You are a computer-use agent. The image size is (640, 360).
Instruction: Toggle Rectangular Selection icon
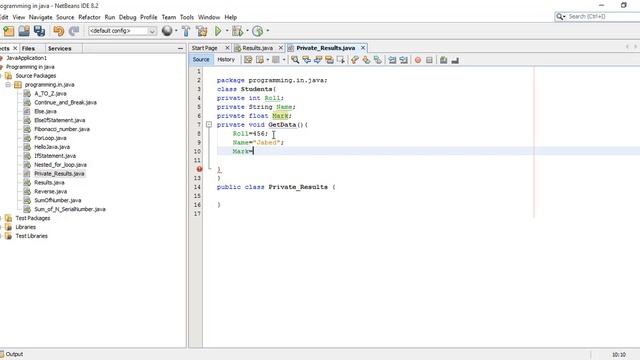[340, 60]
